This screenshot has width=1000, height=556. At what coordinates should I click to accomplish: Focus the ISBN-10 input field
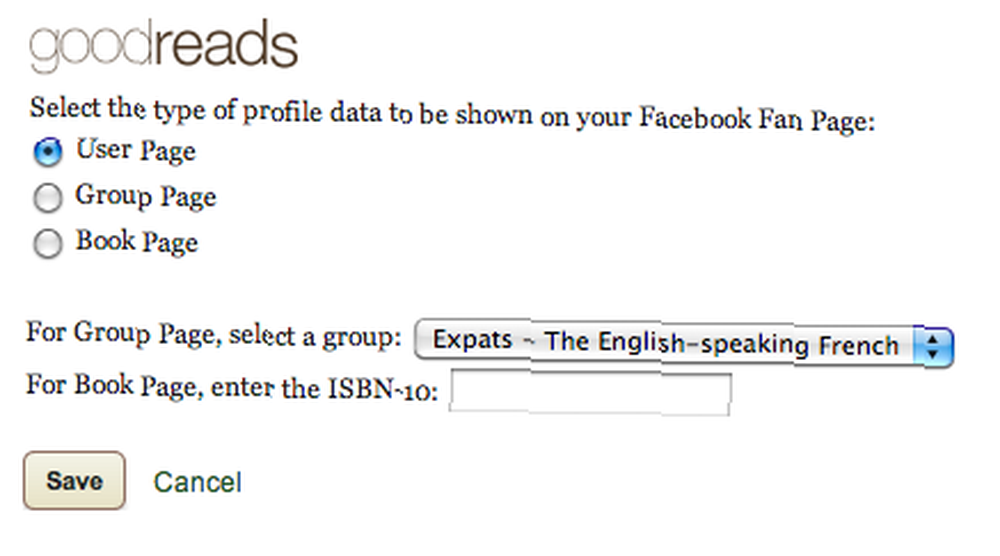coord(591,392)
